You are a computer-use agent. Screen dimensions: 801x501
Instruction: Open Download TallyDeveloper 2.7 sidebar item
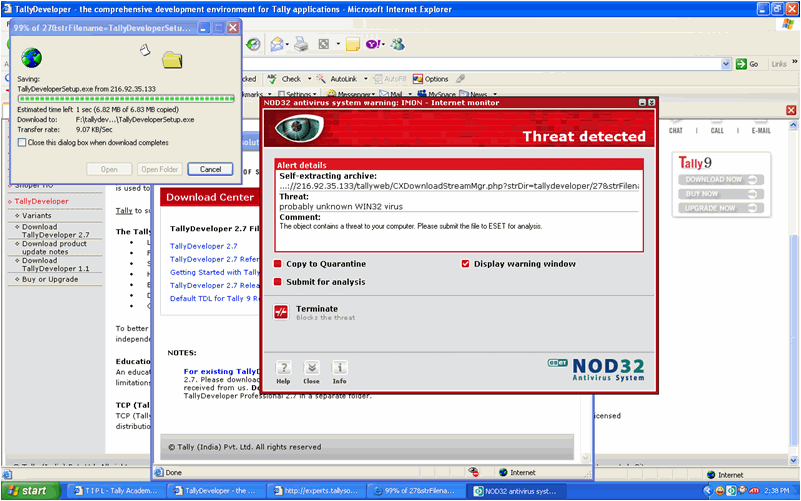pos(56,230)
